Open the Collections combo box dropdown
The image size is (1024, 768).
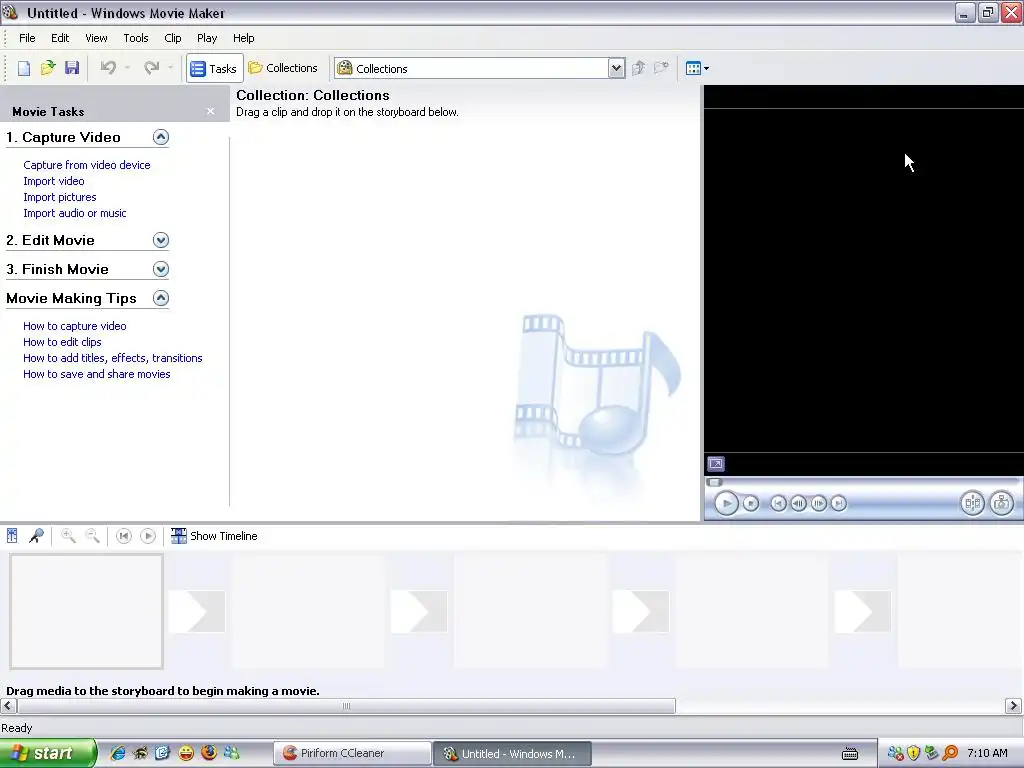(616, 68)
